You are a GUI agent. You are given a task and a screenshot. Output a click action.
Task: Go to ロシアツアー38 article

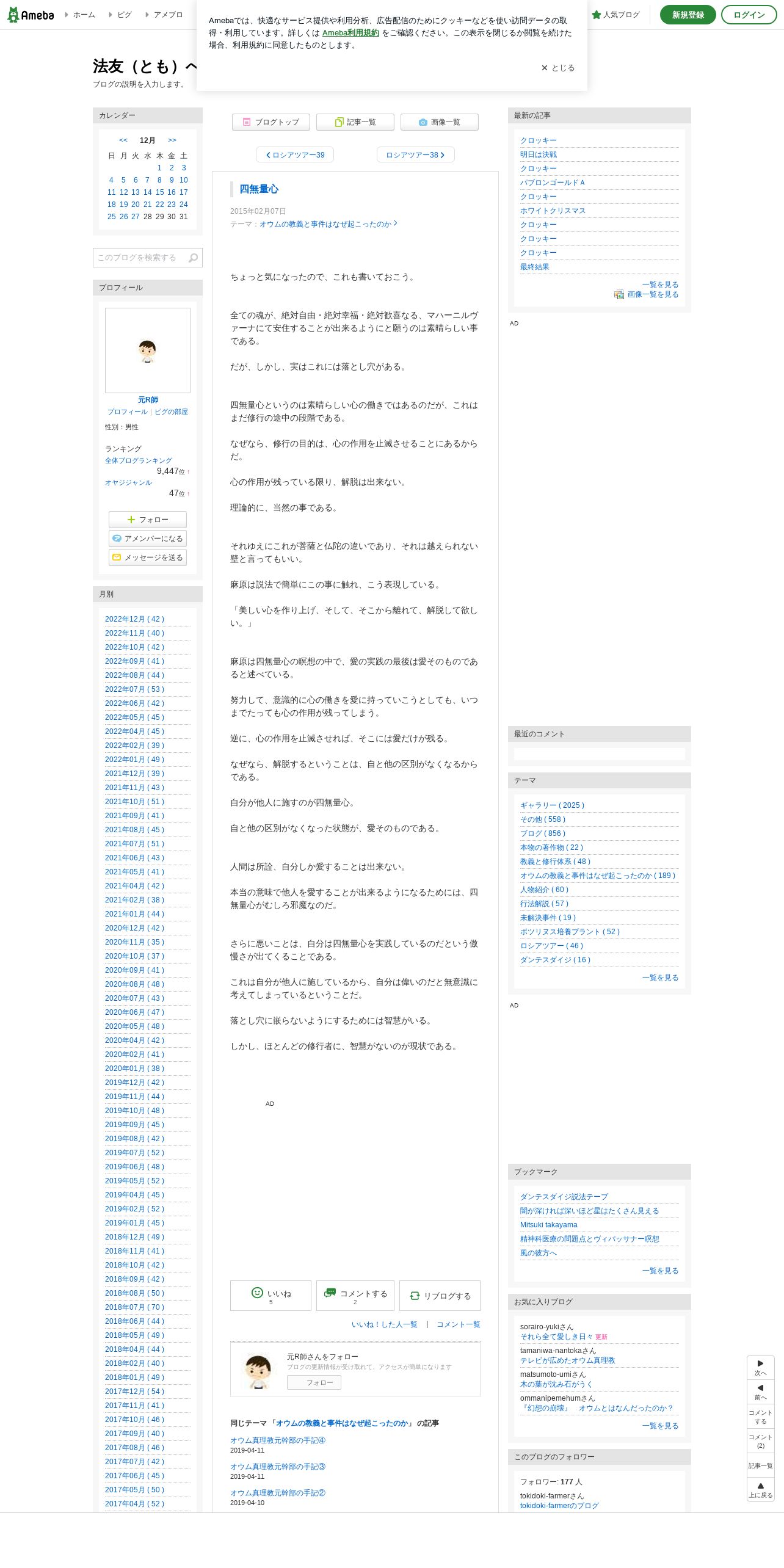[x=415, y=155]
